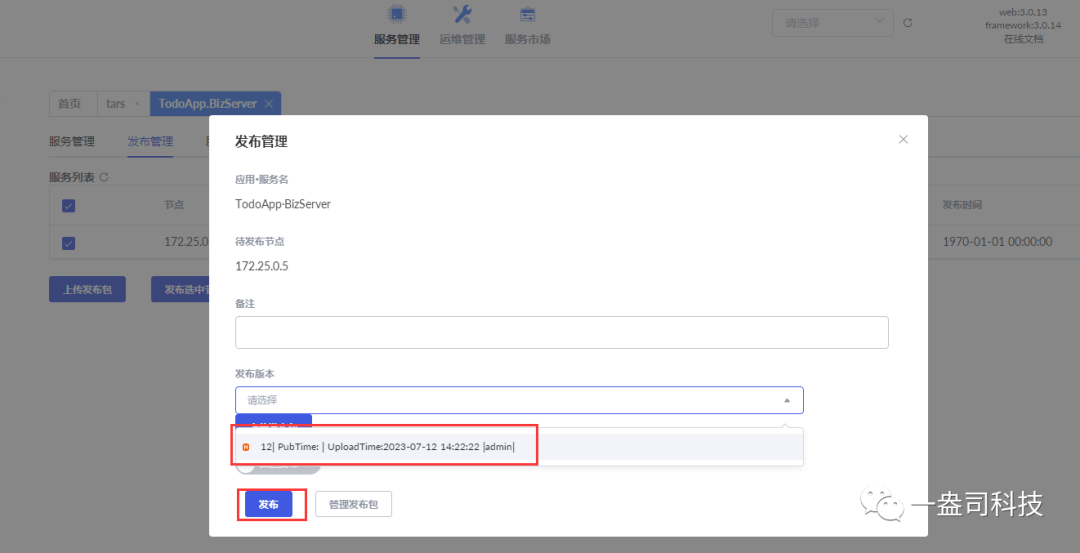Switch to 首页 tab
Screen dimensions: 1080x553
point(69,103)
